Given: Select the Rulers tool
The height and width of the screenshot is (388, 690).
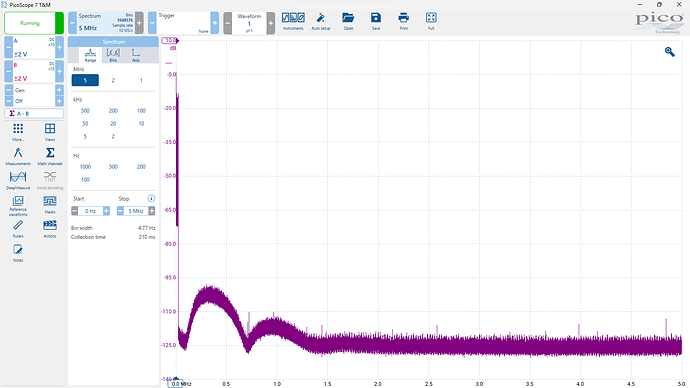Looking at the screenshot, I should coord(18,229).
